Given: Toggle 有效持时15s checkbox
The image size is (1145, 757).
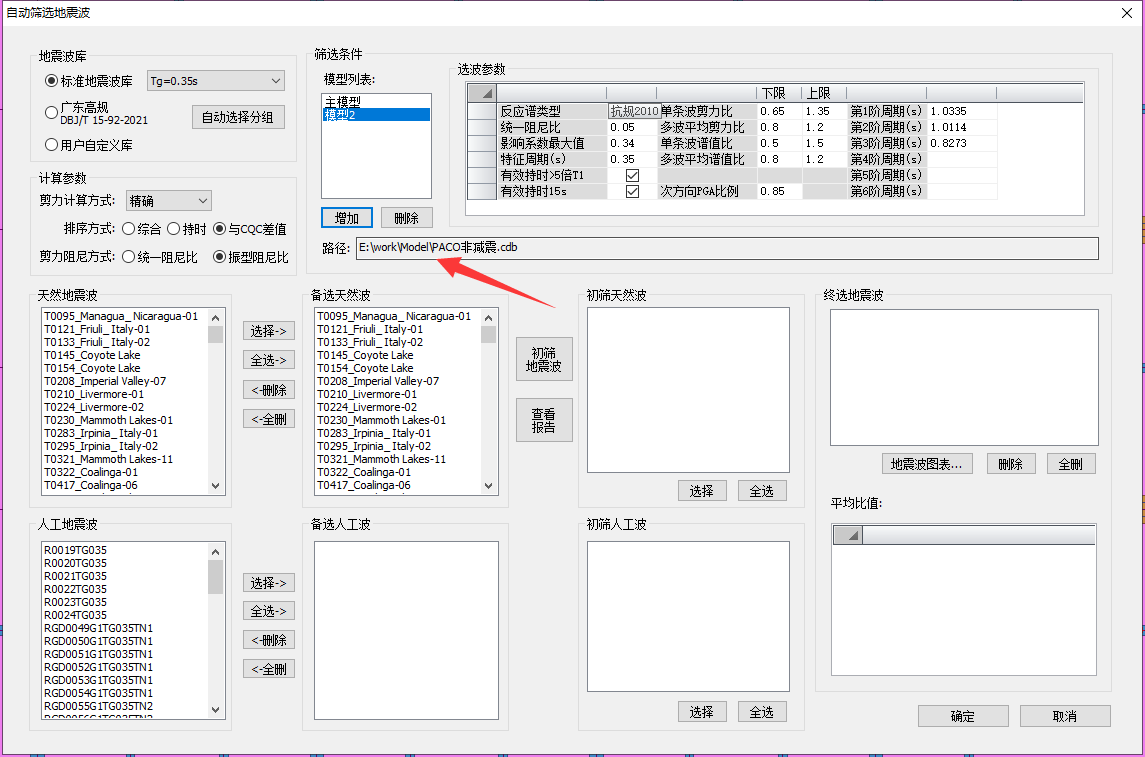Looking at the screenshot, I should 632,191.
